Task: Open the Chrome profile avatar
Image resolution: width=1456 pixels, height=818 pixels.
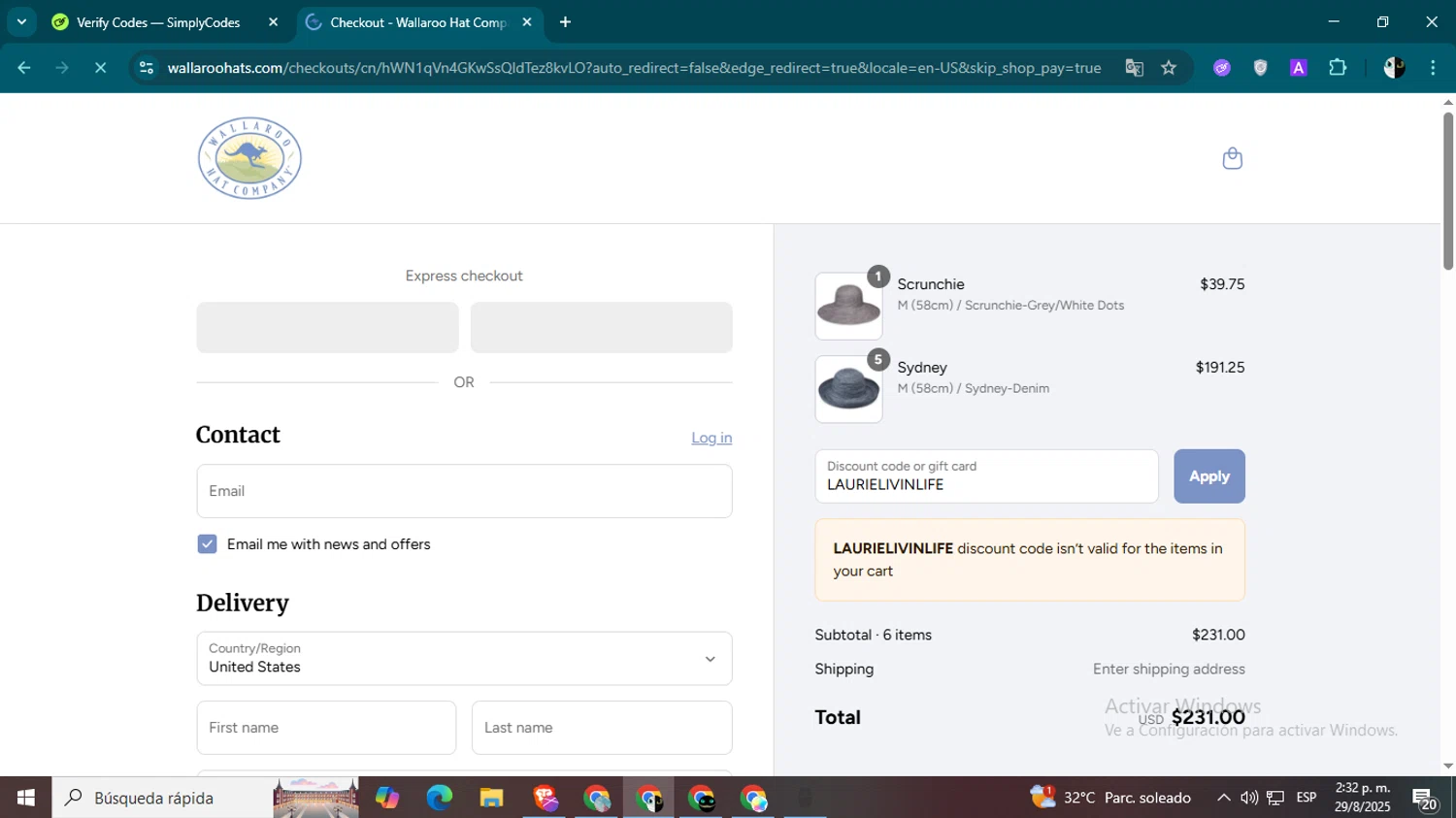Action: tap(1394, 68)
